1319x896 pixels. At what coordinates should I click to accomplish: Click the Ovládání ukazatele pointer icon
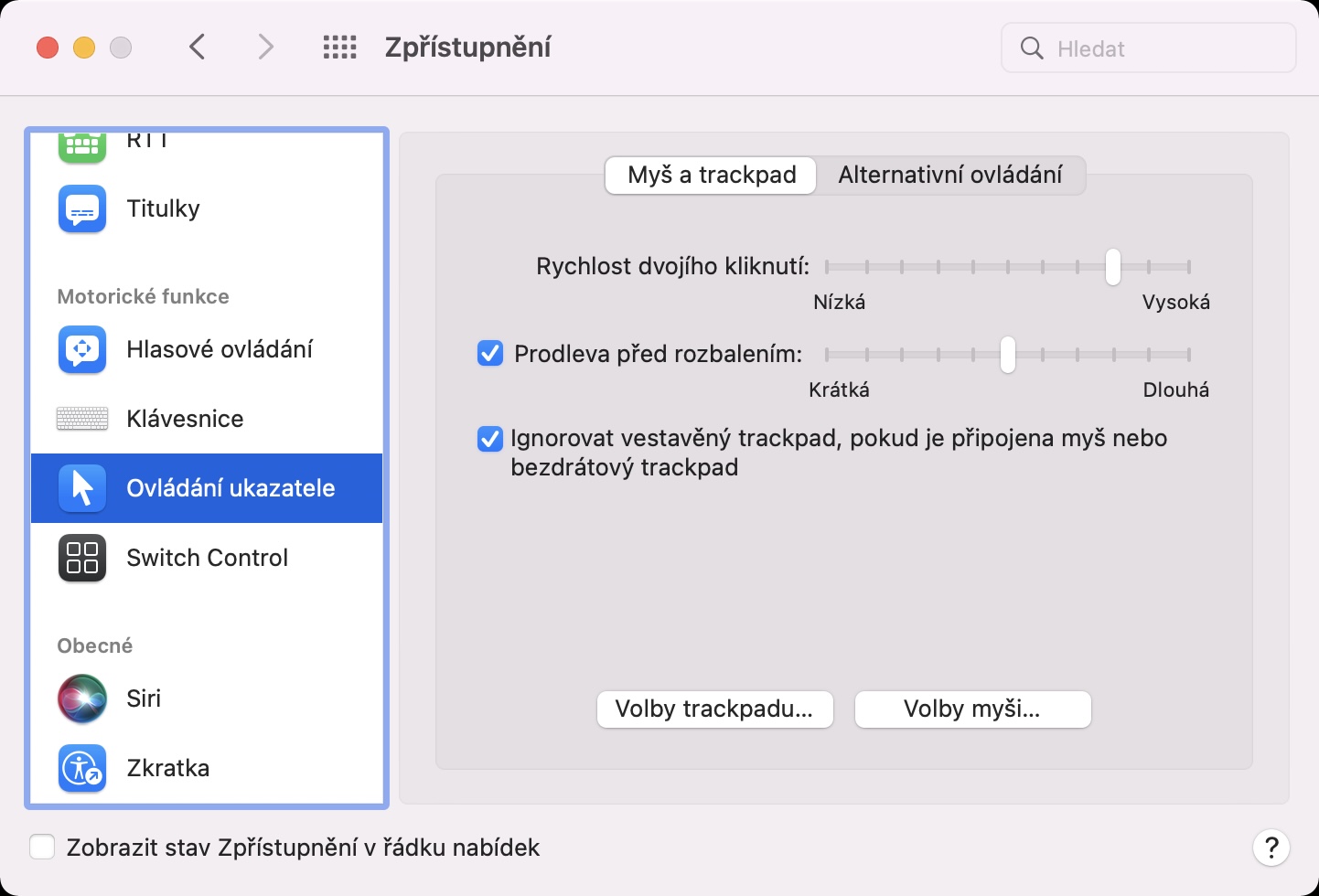coord(82,488)
